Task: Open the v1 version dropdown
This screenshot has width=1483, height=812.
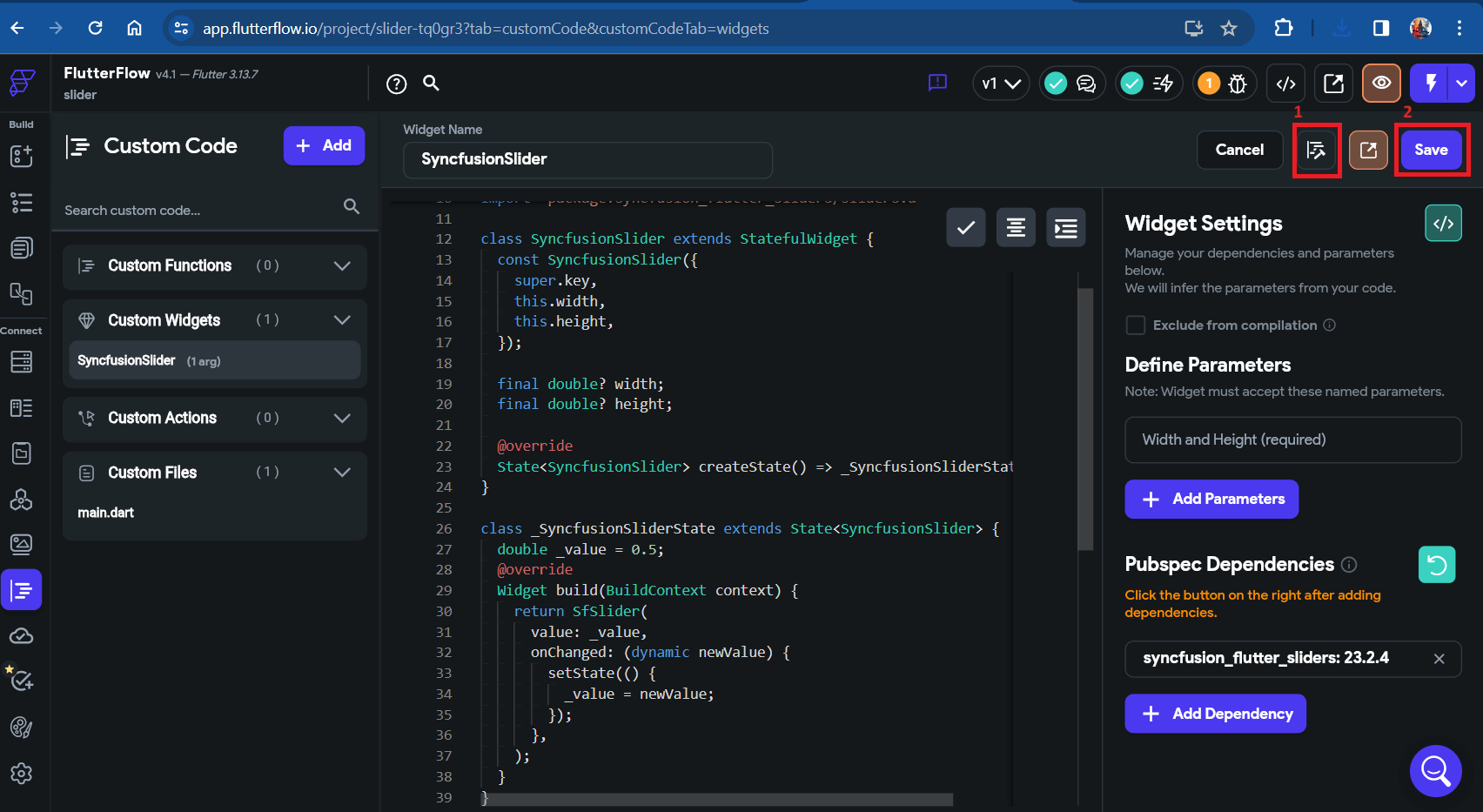Action: pos(1001,84)
